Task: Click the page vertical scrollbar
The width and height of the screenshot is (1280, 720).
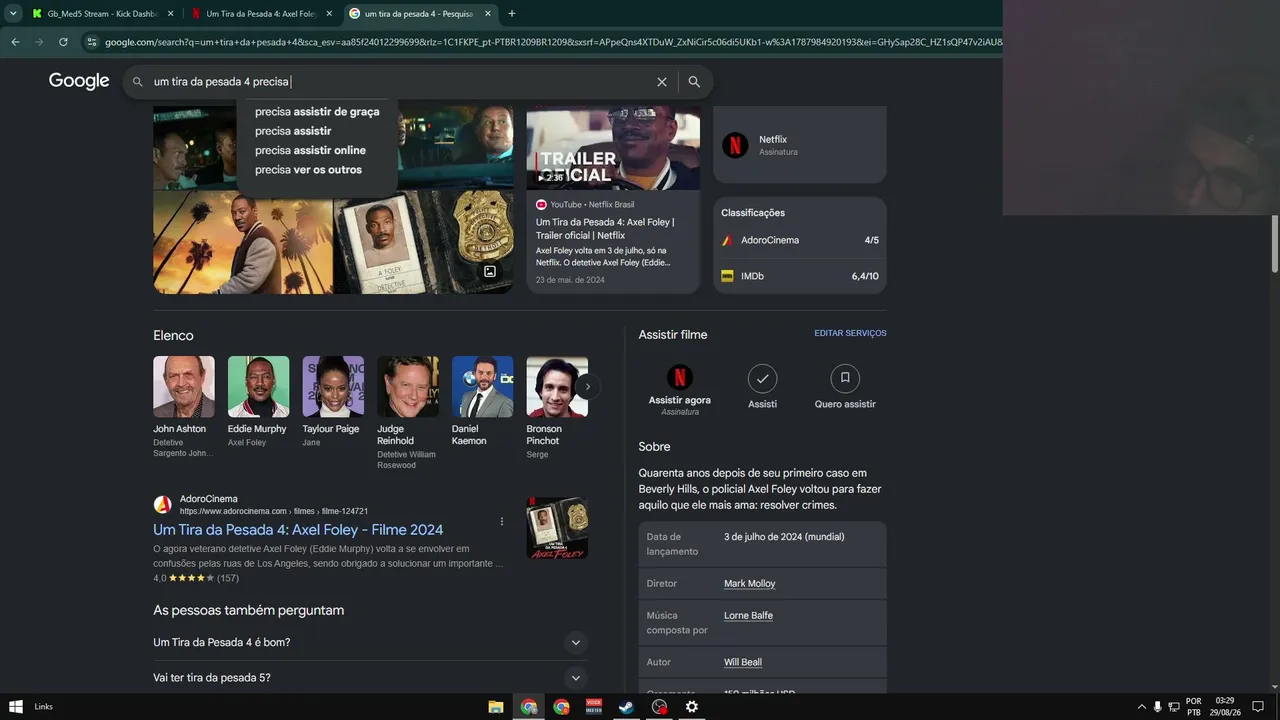Action: point(1274,243)
